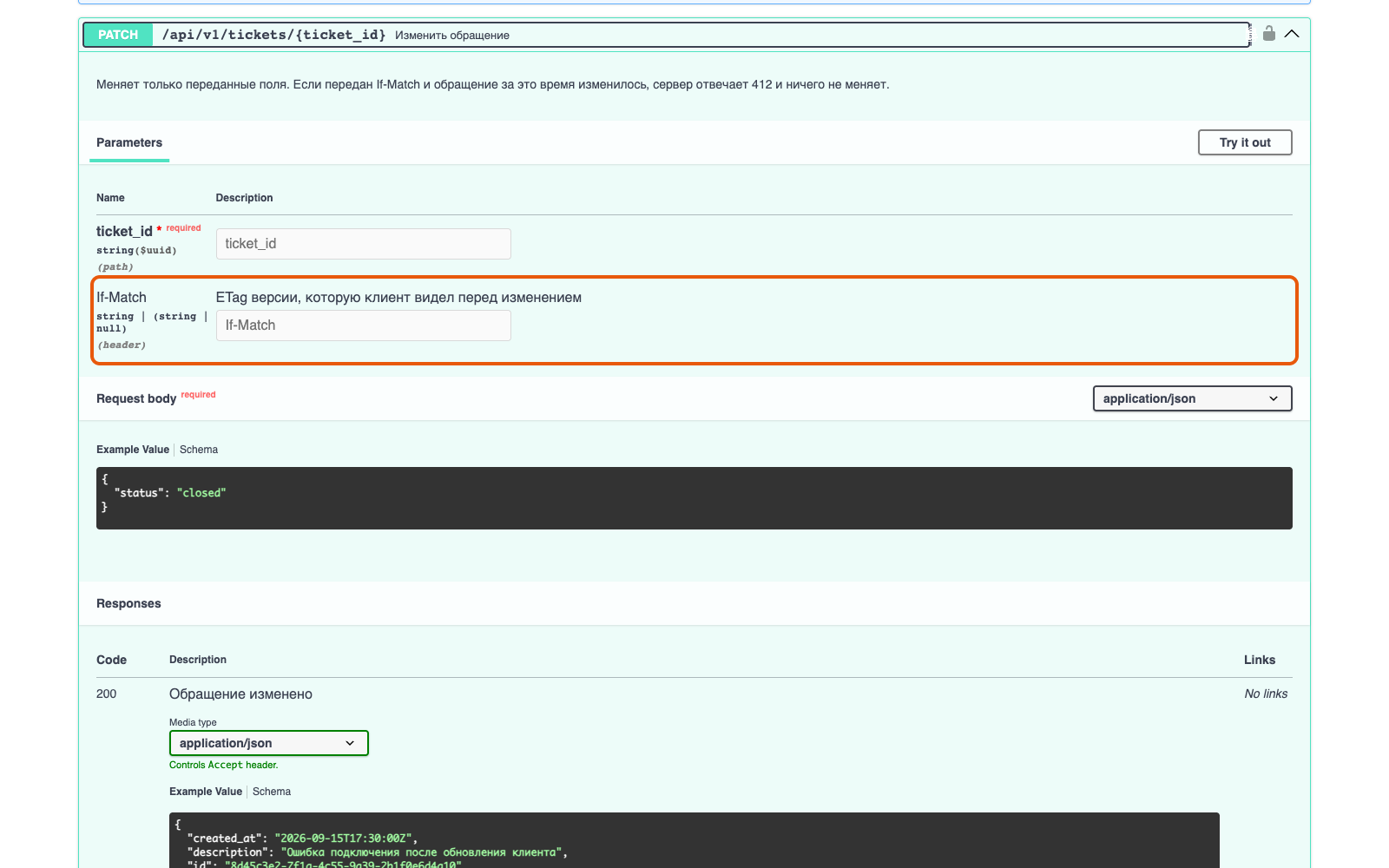Click the "Обращение изменено" response description
Viewport: 1389px width, 868px height.
tap(240, 694)
